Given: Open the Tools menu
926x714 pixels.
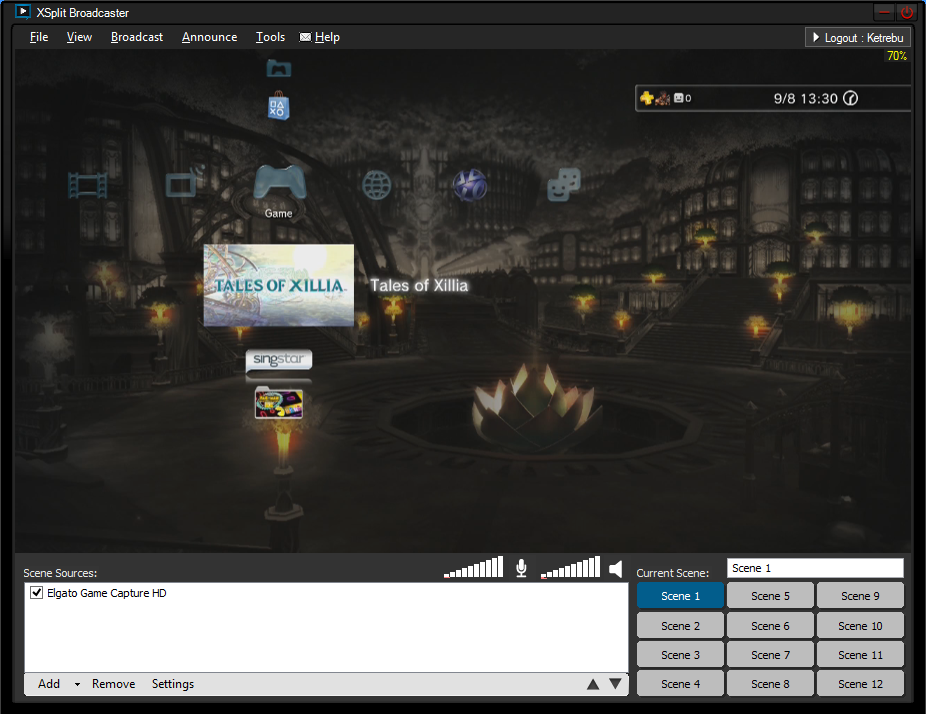Looking at the screenshot, I should coord(270,37).
